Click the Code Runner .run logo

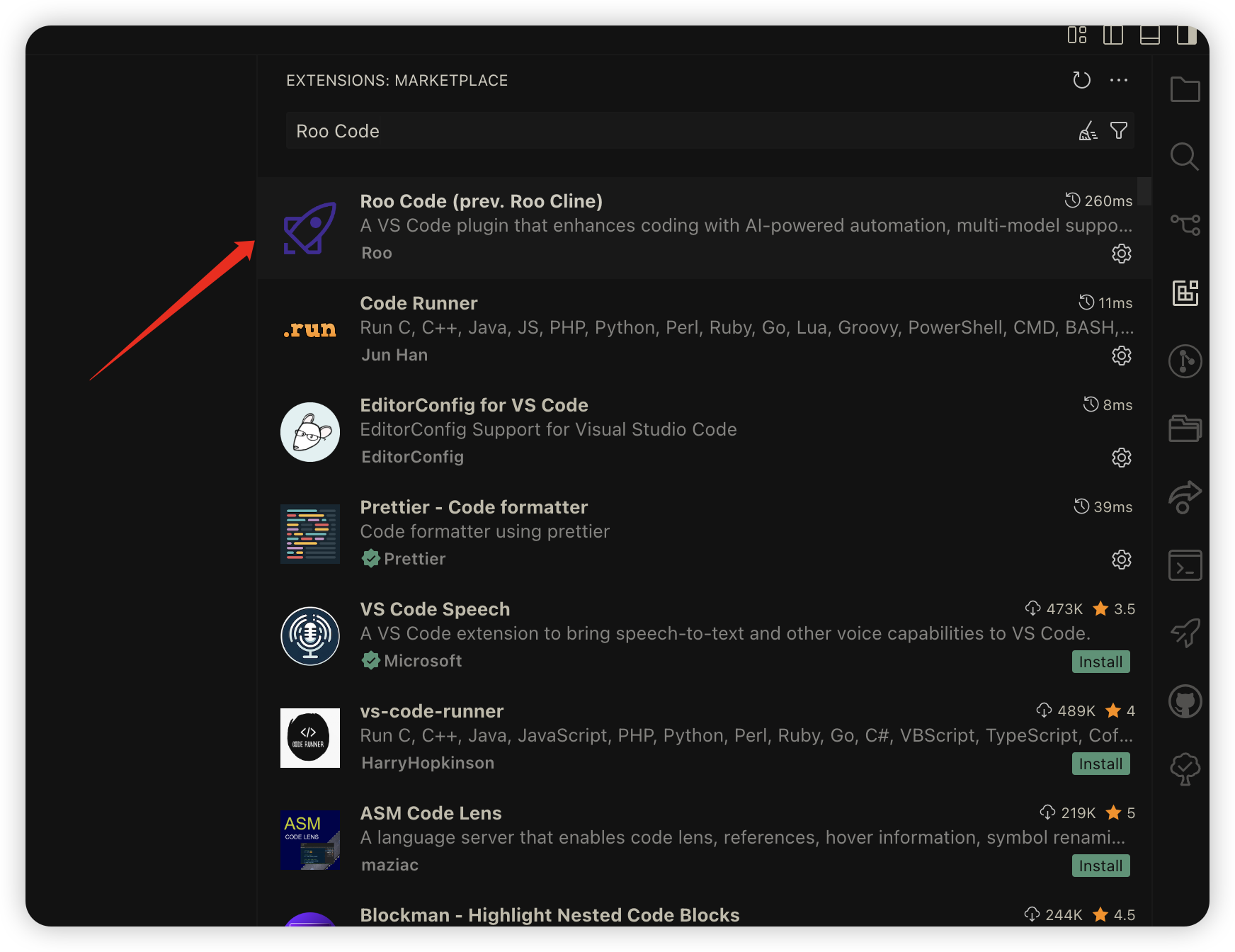[310, 329]
